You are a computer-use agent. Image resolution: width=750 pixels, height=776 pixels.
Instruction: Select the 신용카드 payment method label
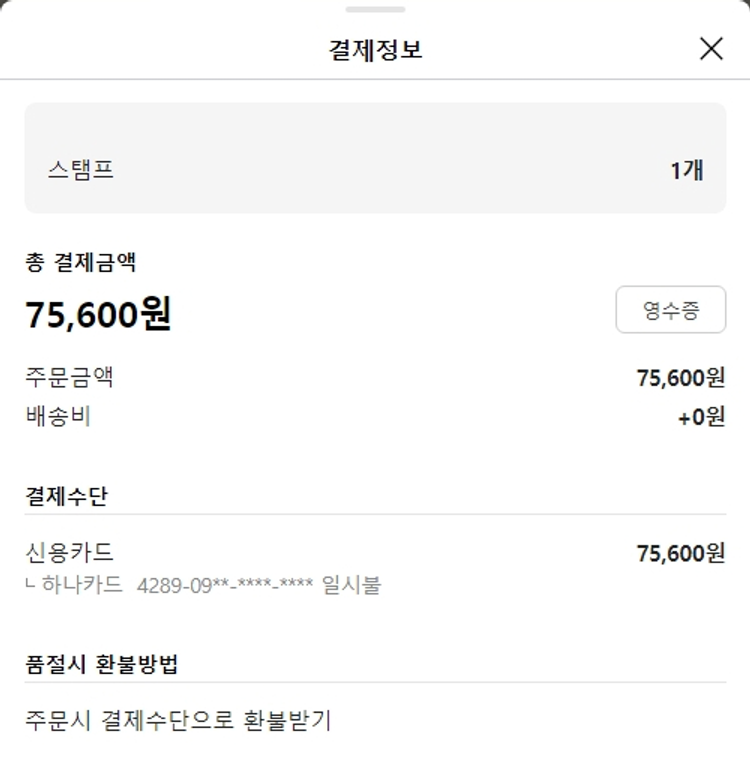[69, 552]
